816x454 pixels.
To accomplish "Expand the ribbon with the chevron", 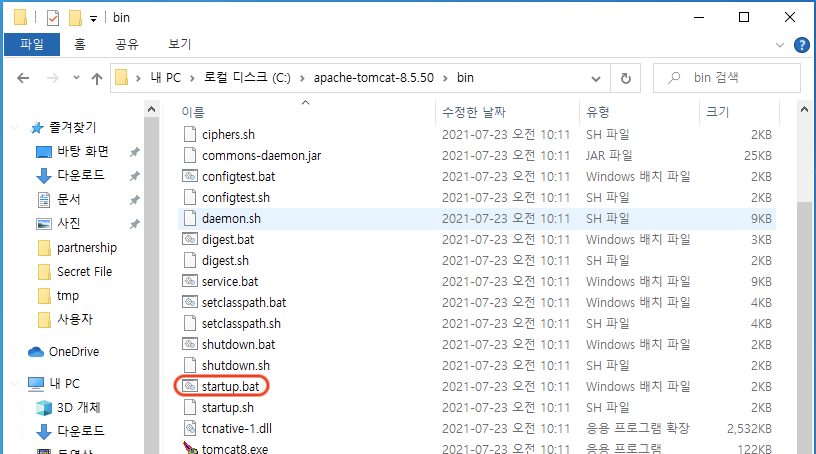I will 780,45.
